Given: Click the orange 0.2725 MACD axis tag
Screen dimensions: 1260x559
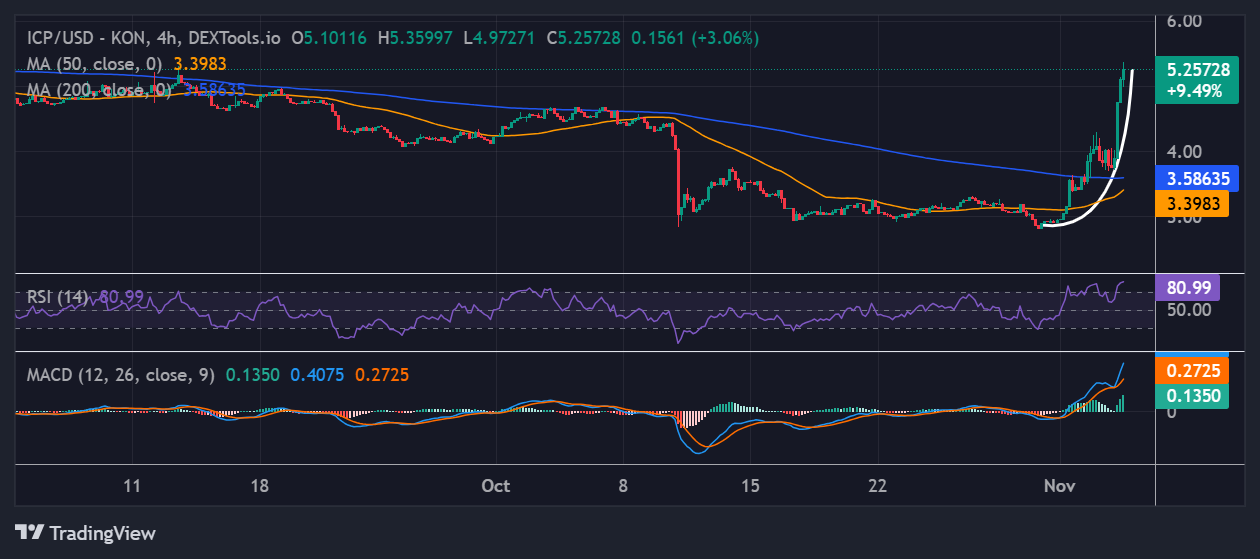Looking at the screenshot, I should pos(1190,370).
